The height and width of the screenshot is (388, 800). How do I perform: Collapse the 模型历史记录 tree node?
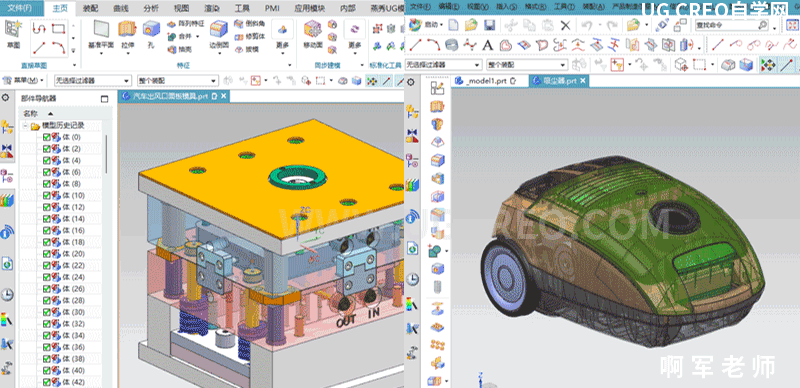point(26,126)
